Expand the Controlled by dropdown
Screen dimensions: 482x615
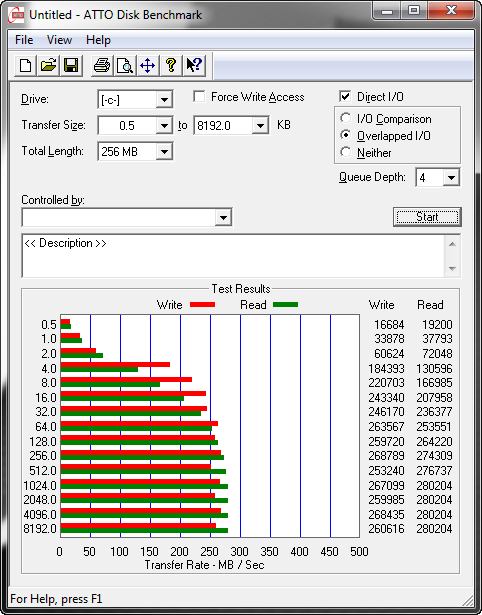click(223, 217)
